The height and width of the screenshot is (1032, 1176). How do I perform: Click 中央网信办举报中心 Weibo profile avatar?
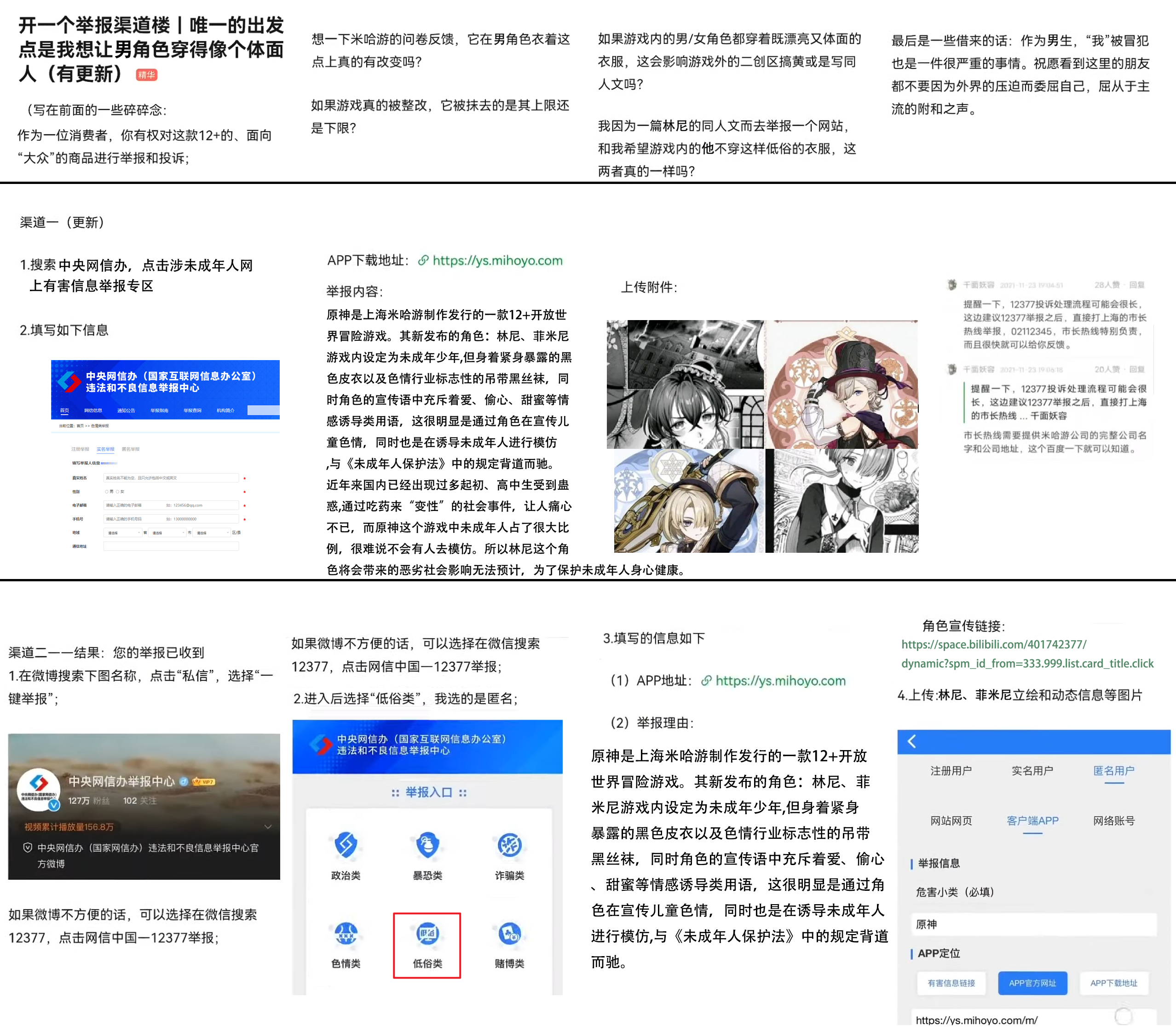pyautogui.click(x=39, y=789)
